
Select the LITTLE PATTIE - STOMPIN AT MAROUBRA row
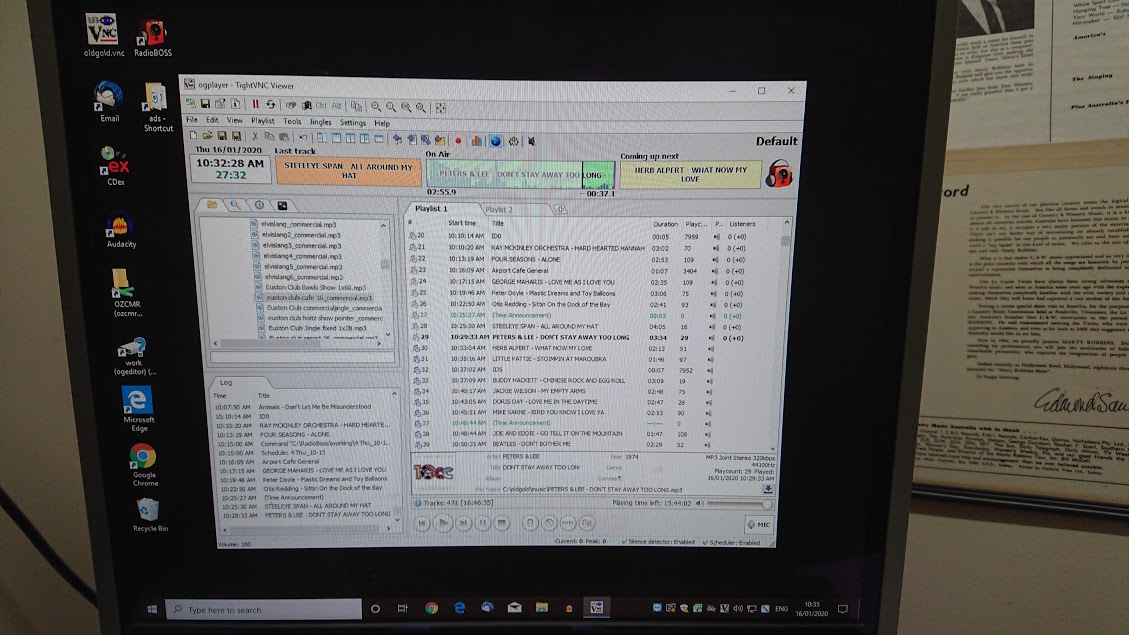pos(590,359)
